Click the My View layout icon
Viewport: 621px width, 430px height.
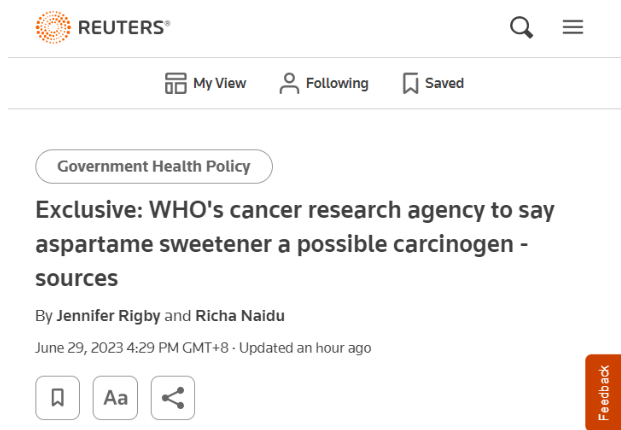coord(176,83)
